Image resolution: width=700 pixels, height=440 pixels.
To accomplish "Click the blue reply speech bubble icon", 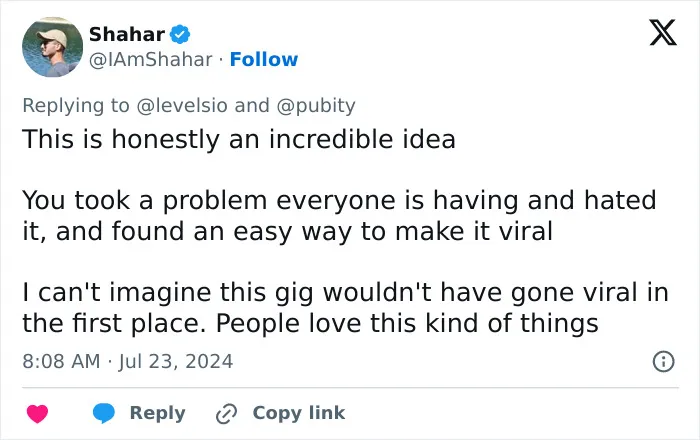I will click(104, 413).
